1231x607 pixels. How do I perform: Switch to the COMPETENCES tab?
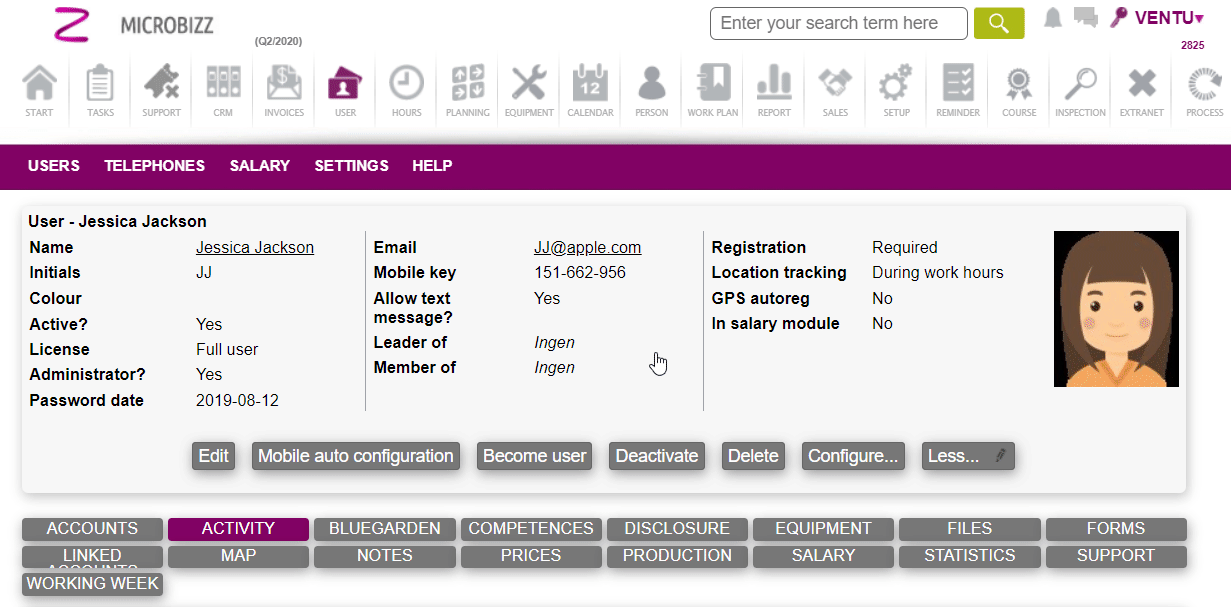click(x=531, y=529)
